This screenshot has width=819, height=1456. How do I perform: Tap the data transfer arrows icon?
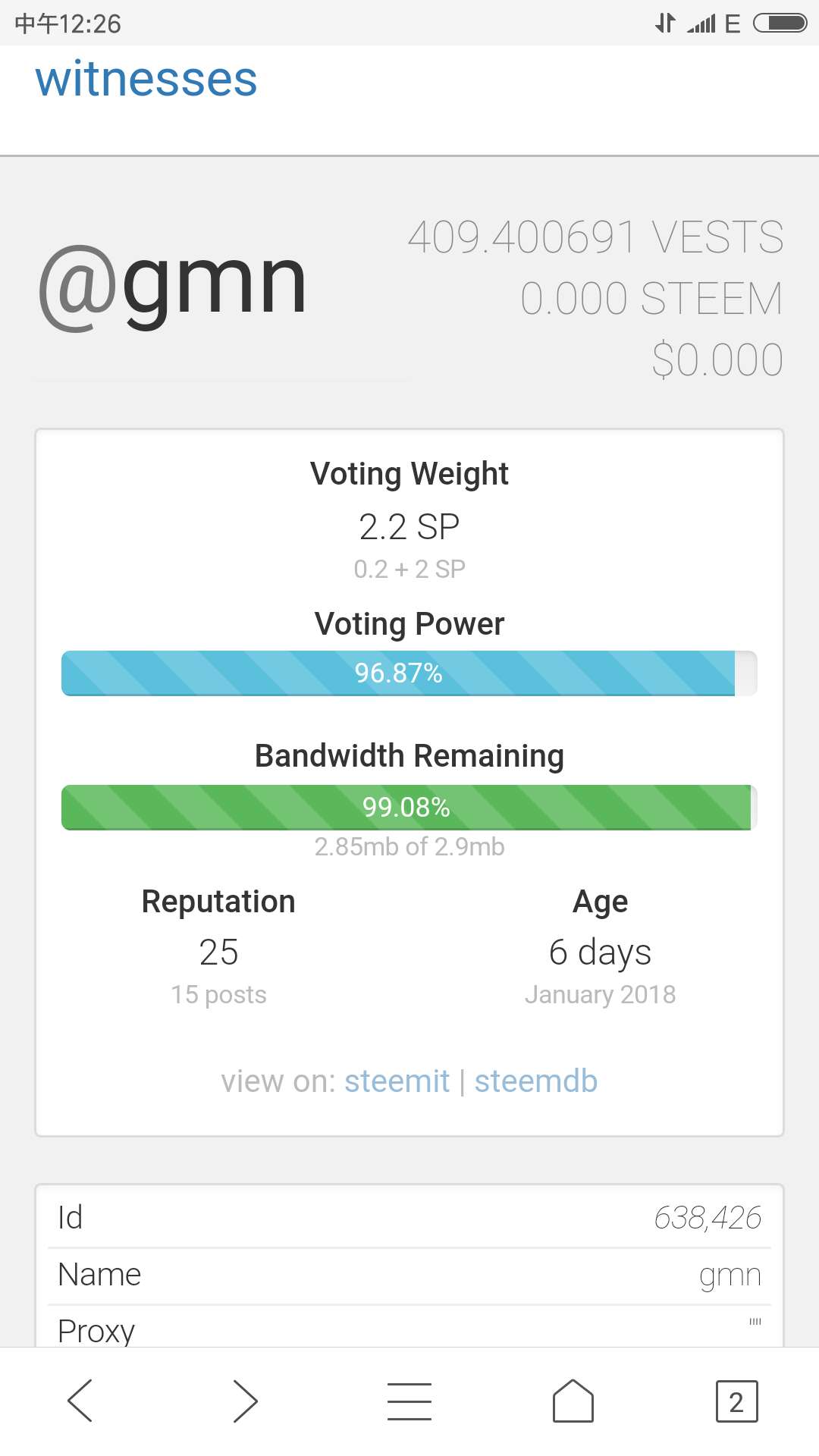pos(665,24)
